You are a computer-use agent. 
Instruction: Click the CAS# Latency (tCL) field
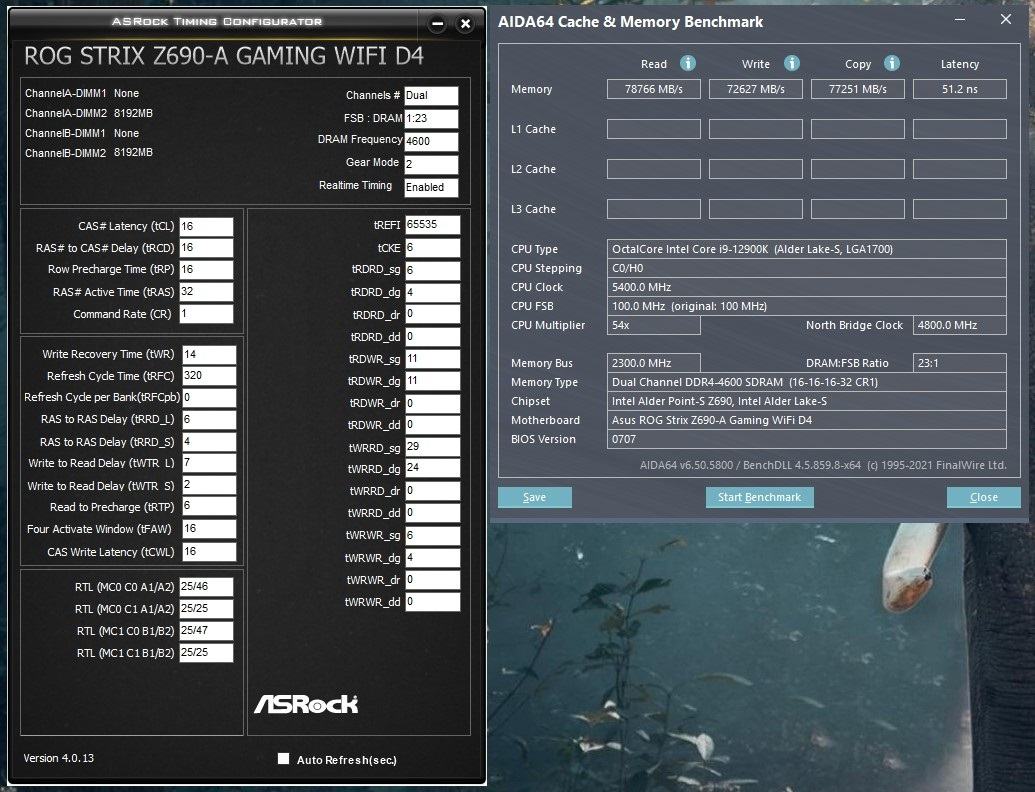point(207,226)
